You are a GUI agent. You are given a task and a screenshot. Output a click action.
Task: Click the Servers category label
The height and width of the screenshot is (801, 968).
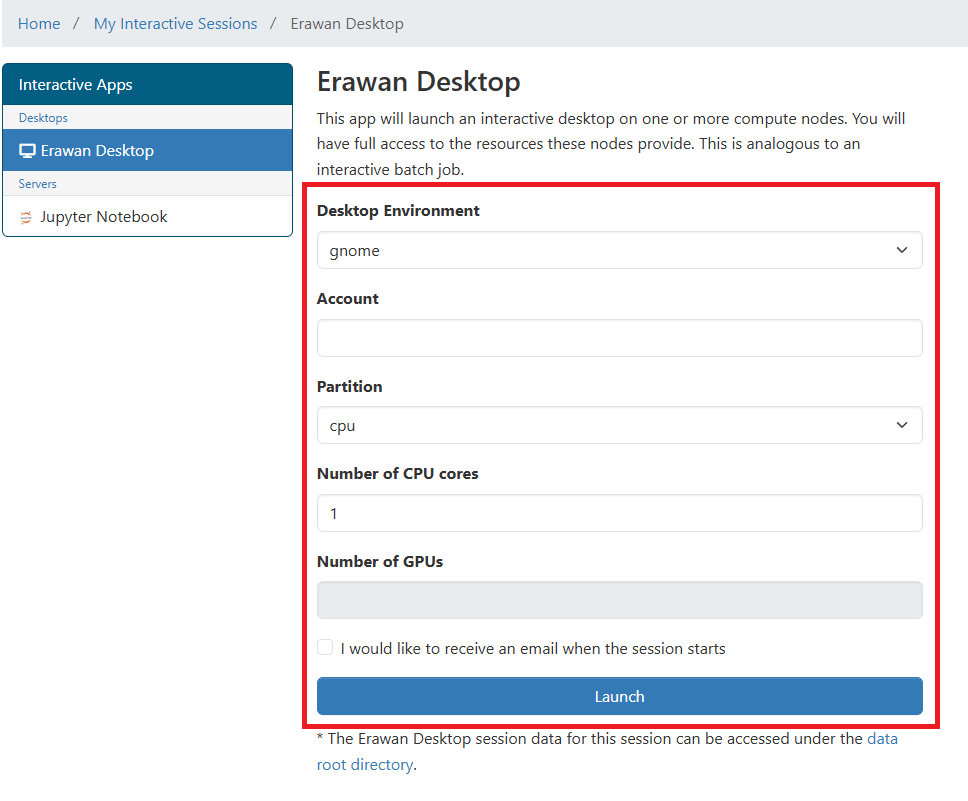(38, 184)
